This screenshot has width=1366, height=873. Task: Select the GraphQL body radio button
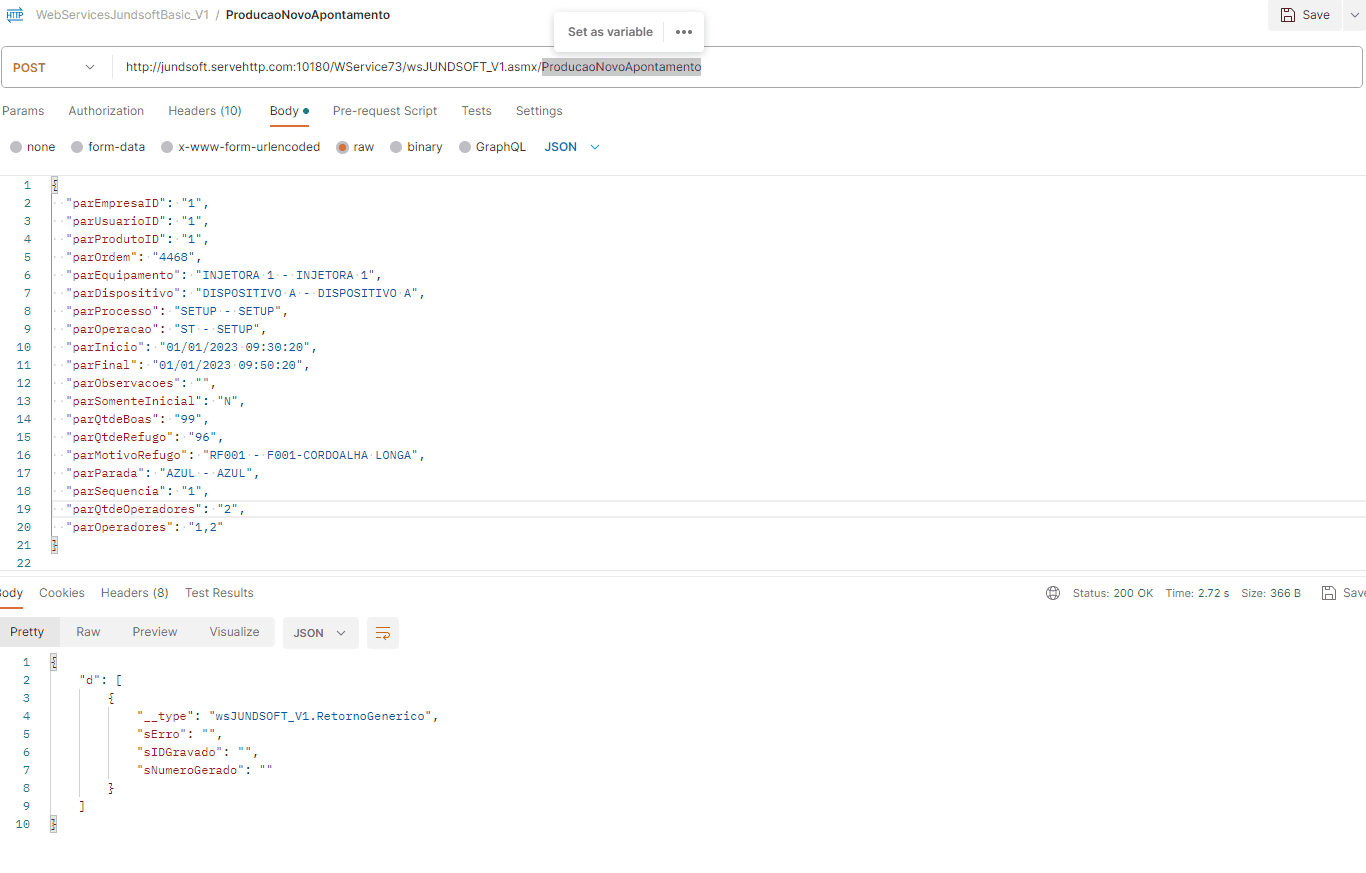(465, 147)
